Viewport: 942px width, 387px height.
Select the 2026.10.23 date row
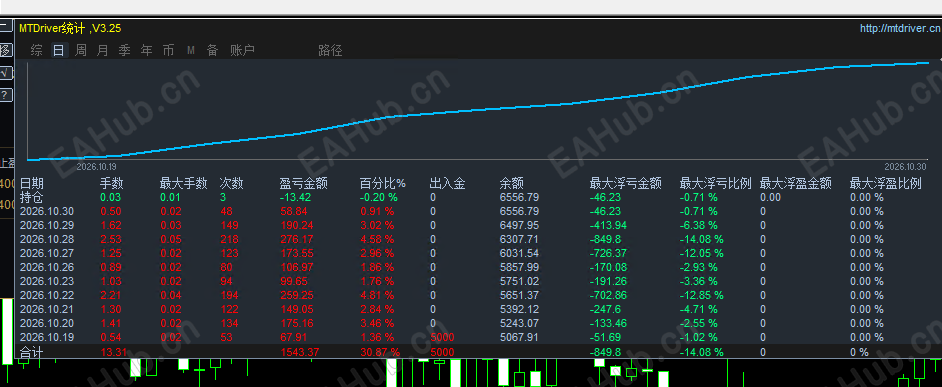tap(47, 281)
